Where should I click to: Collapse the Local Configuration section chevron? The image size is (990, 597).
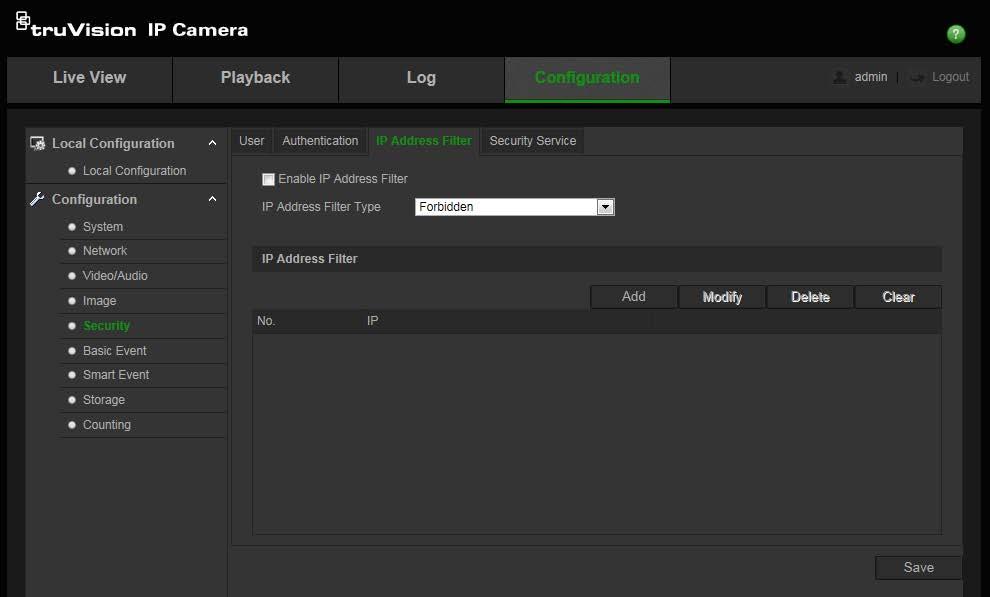pyautogui.click(x=213, y=143)
